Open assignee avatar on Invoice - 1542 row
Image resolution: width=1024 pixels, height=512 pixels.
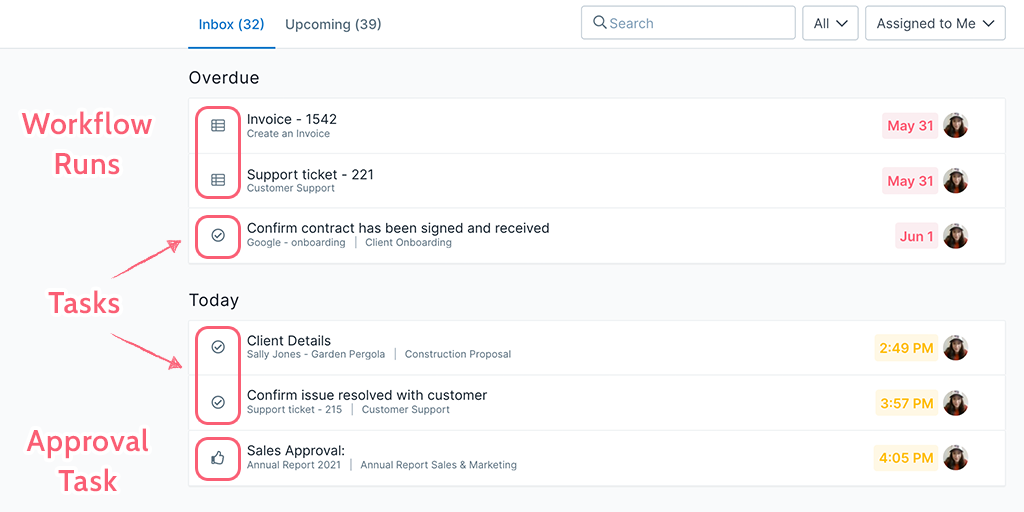pos(955,126)
